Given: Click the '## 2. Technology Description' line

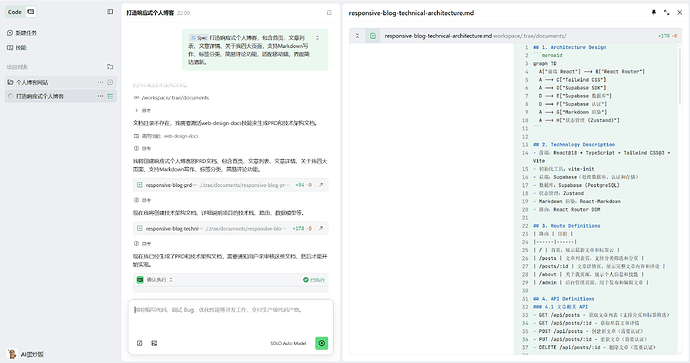Looking at the screenshot, I should [x=574, y=144].
